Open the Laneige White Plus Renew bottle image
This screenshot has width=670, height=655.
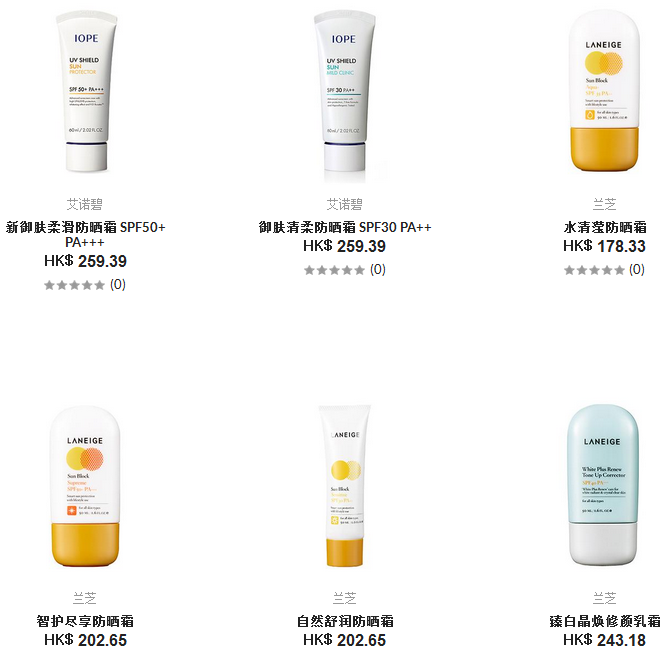(x=603, y=485)
